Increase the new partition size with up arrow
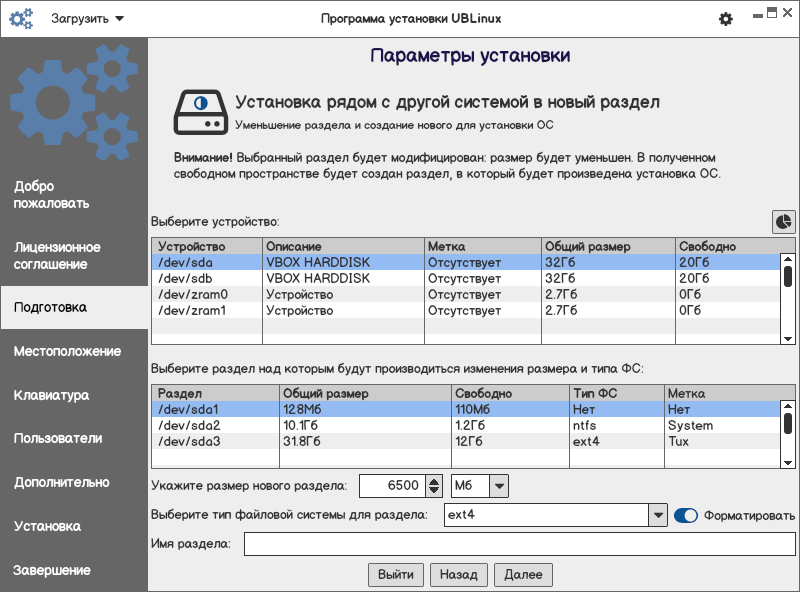The height and width of the screenshot is (592, 800). click(x=433, y=481)
